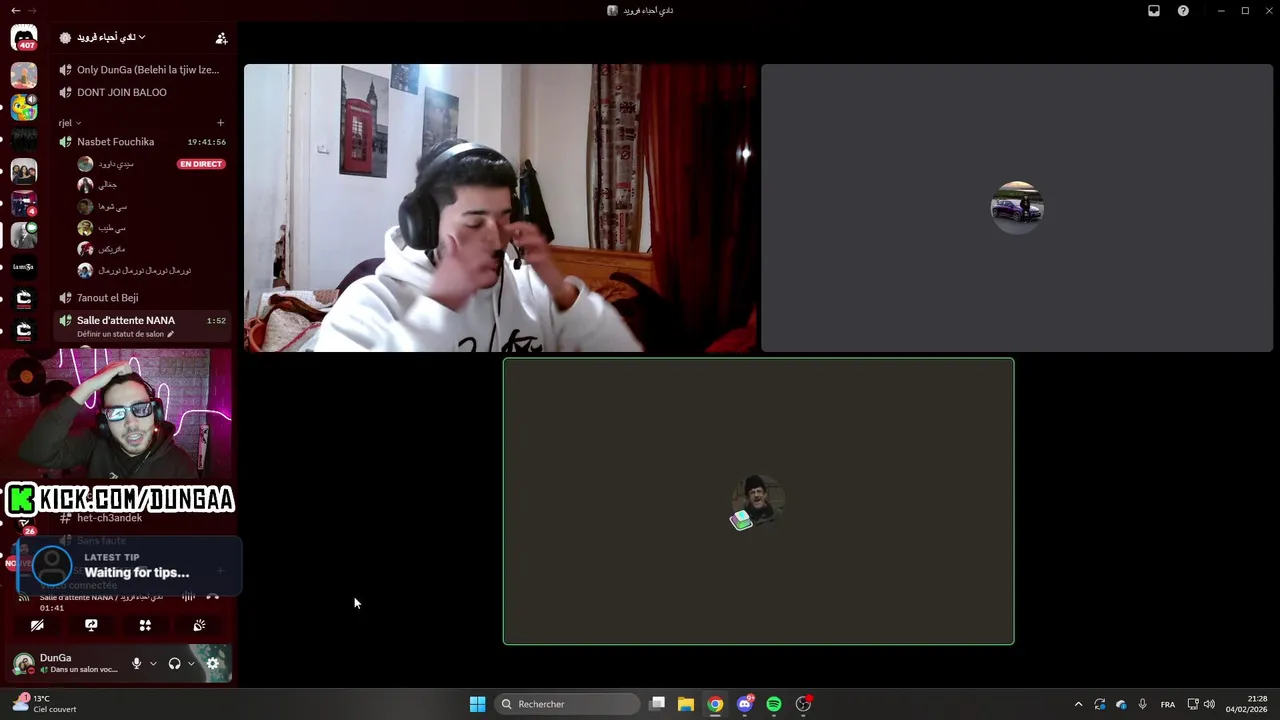Open user settings gear
This screenshot has height=720, width=1280.
212,663
